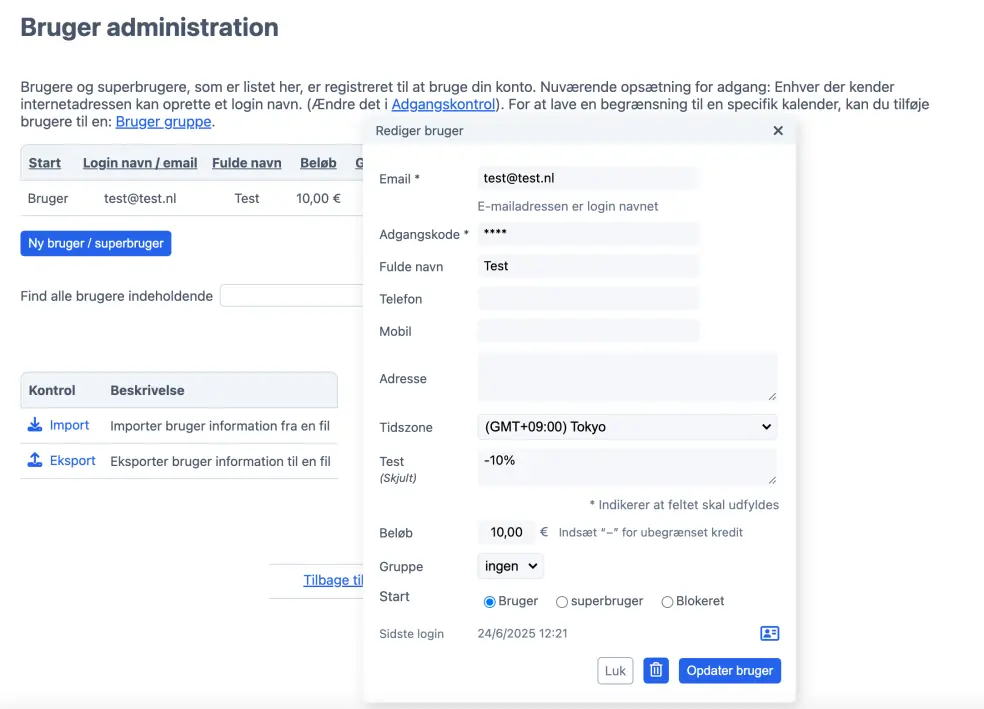Click the Luk button
Image resolution: width=984 pixels, height=709 pixels.
[615, 670]
